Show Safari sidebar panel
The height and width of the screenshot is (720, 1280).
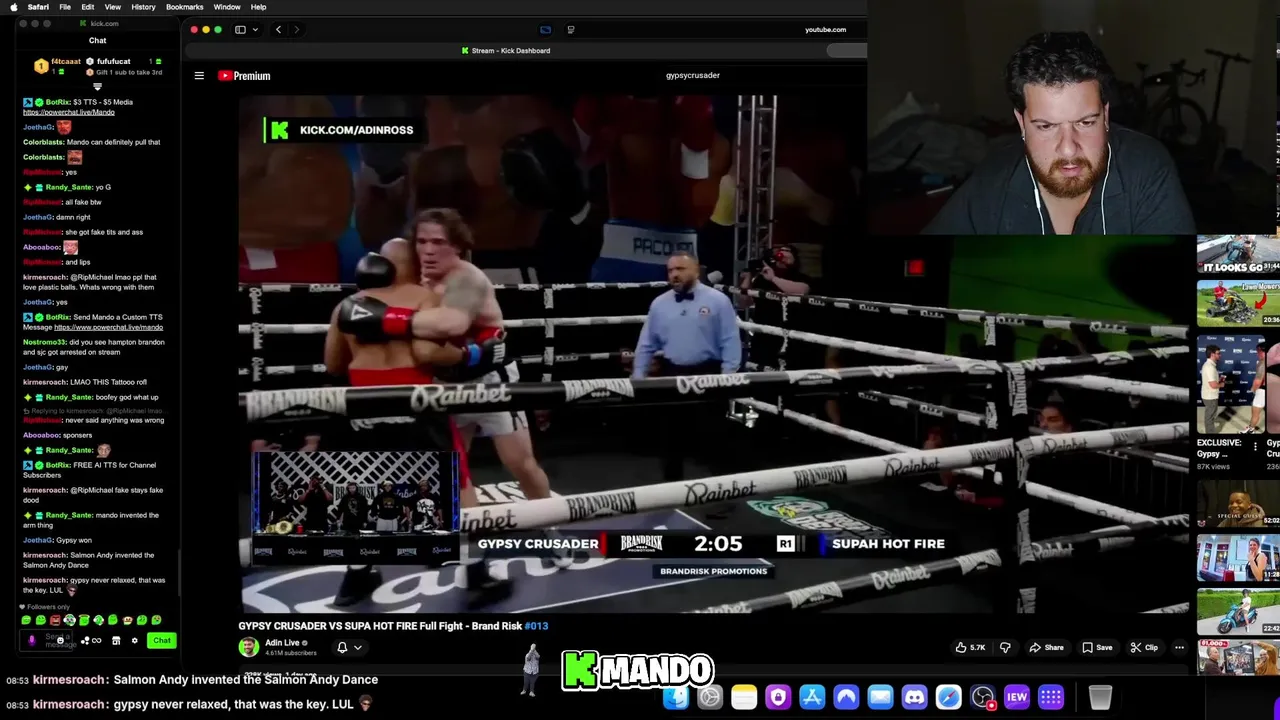point(240,29)
